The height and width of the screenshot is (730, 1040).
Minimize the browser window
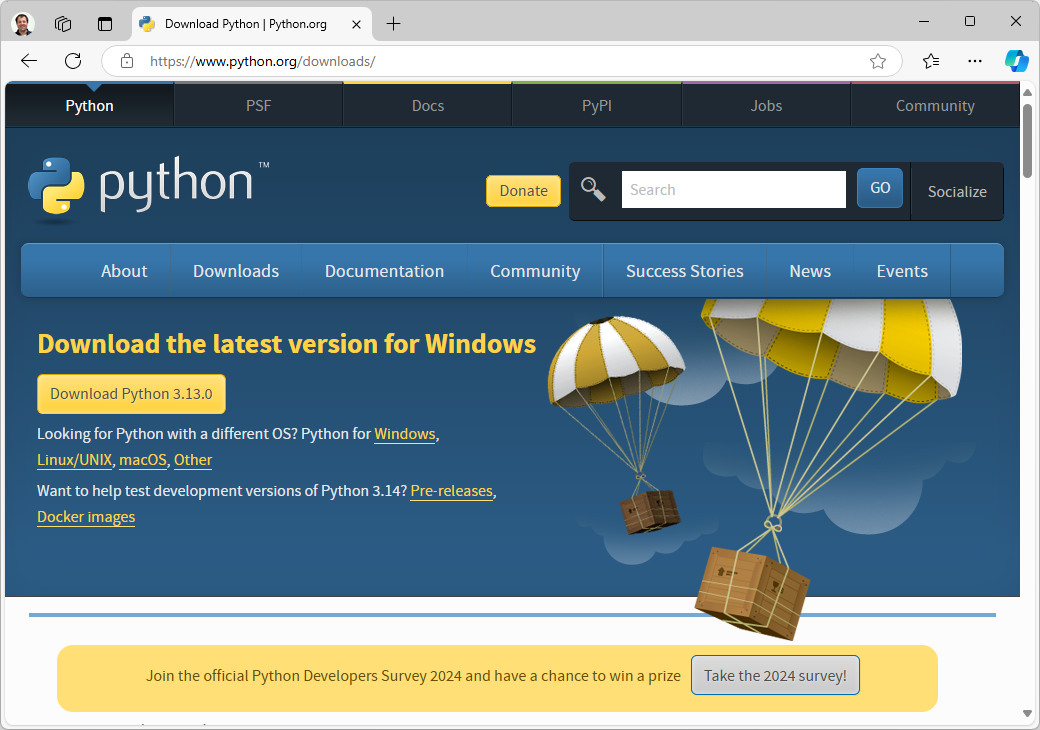tap(924, 22)
